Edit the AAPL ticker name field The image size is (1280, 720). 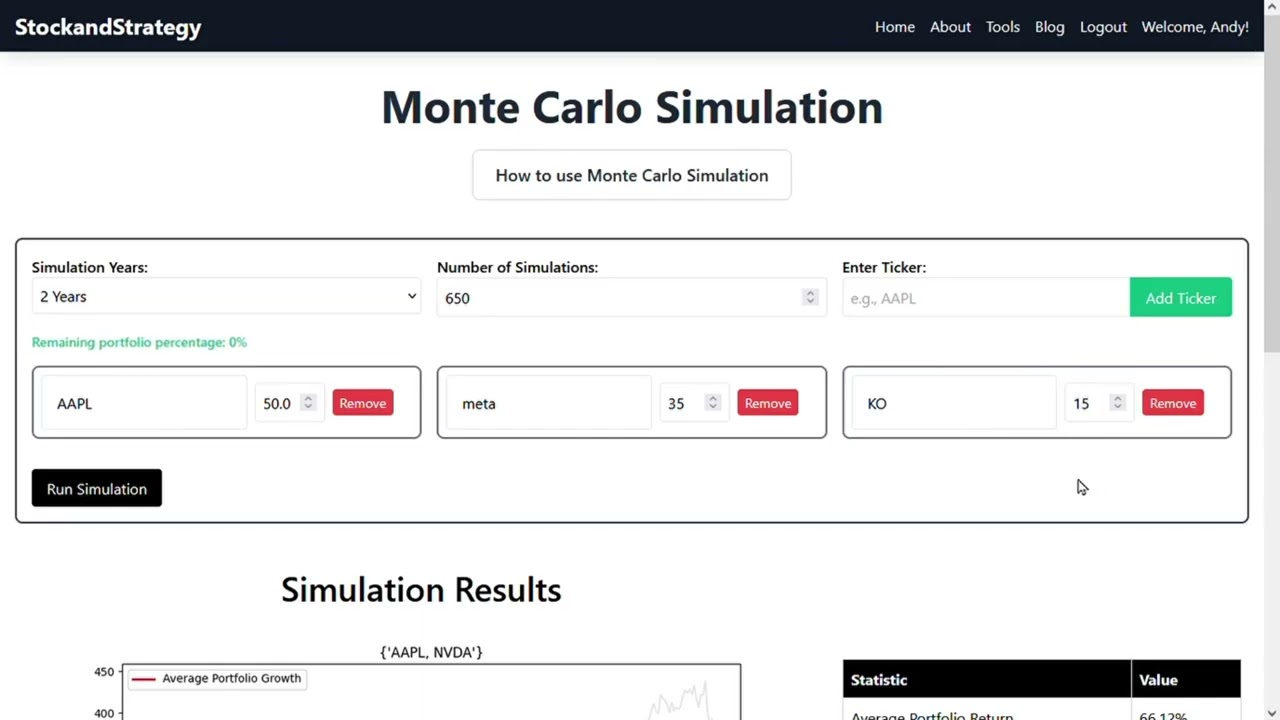click(145, 403)
